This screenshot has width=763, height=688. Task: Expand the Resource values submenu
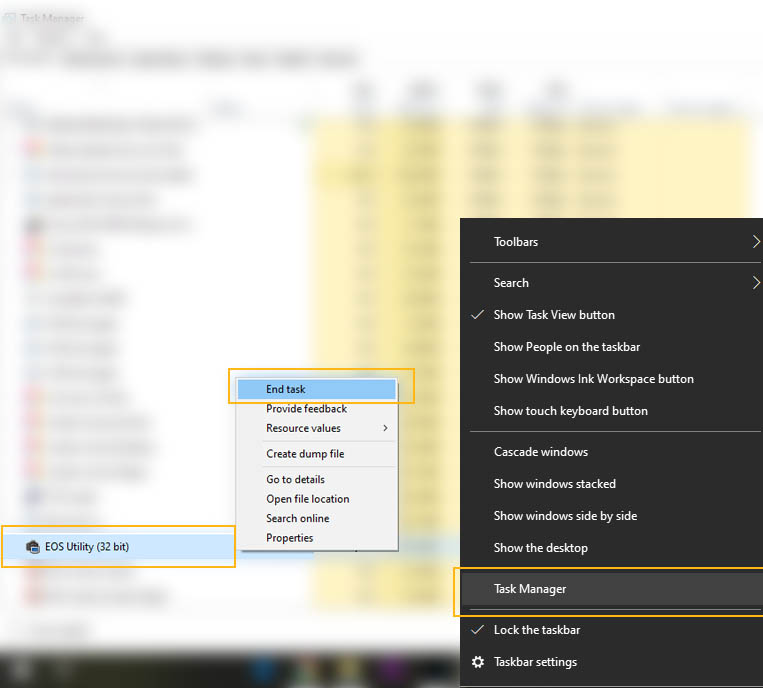pos(317,428)
